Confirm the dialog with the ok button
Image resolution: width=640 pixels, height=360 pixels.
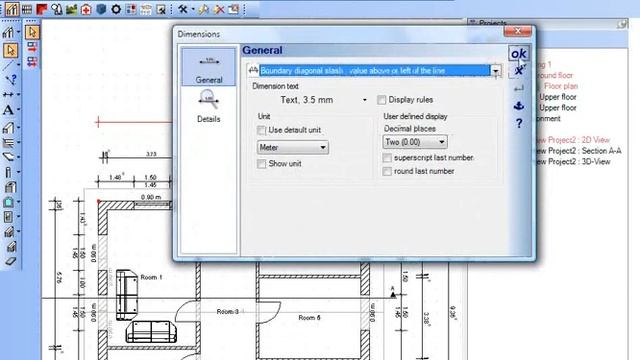click(518, 53)
